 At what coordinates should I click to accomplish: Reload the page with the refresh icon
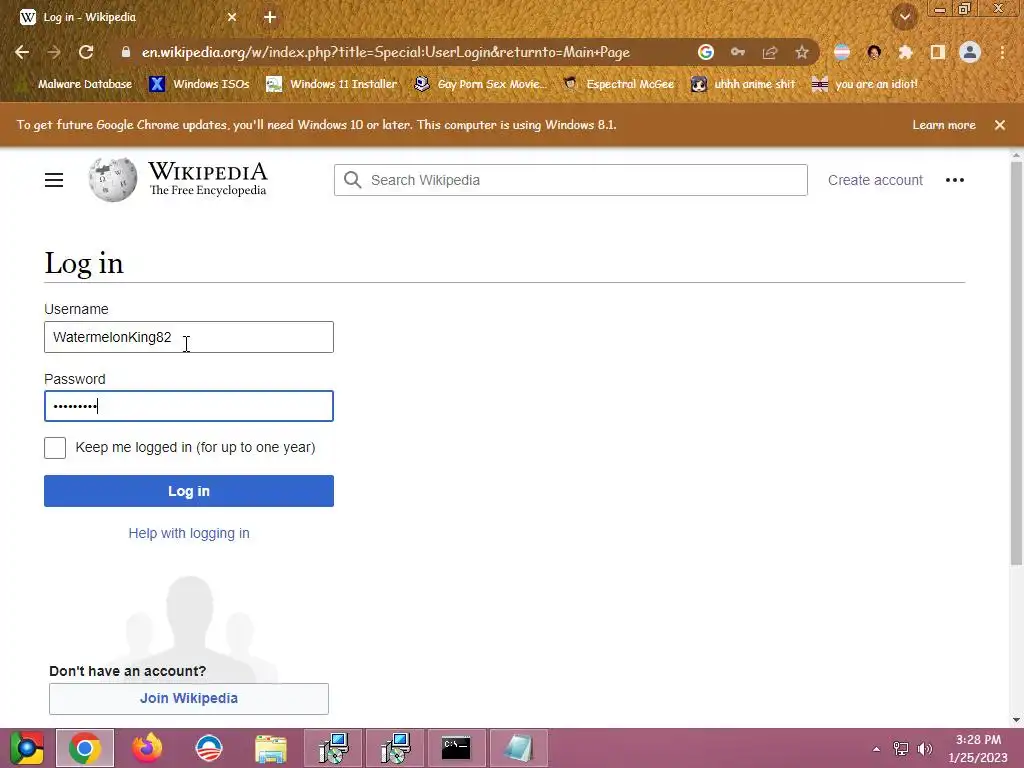pos(86,52)
